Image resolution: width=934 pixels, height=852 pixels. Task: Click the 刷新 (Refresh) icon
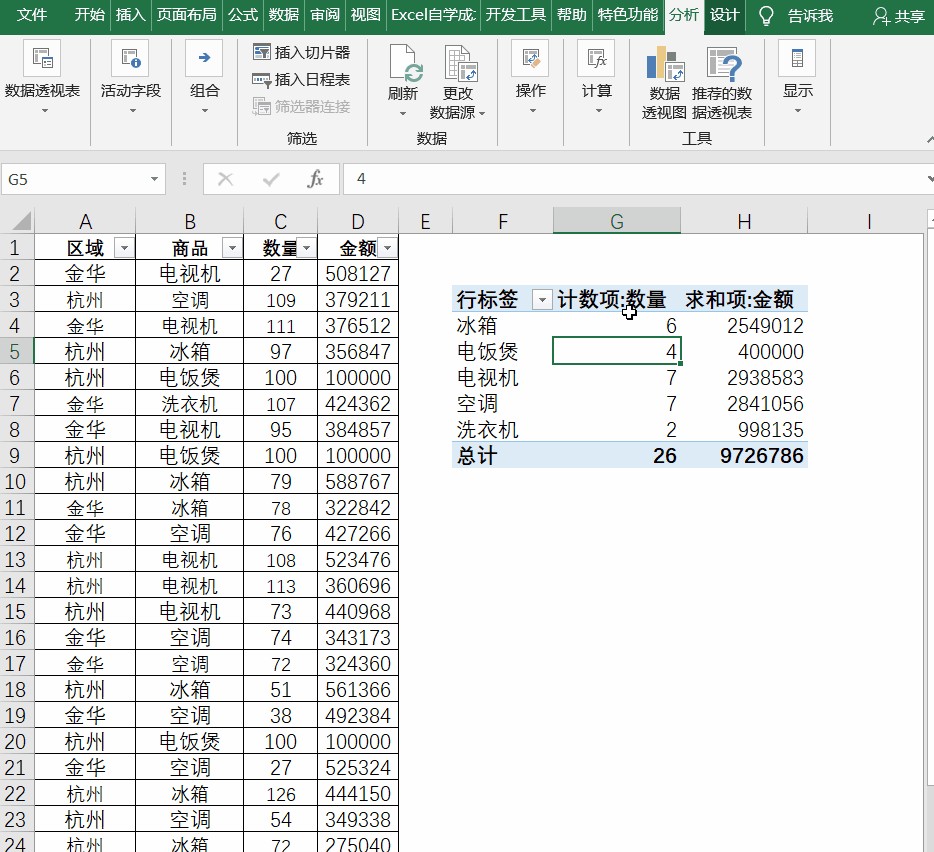tap(404, 64)
